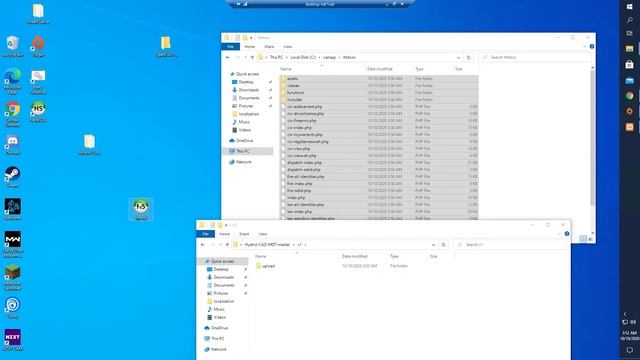Expand the ribbon chevron in the htdocs window
The width and height of the screenshot is (640, 360).
coord(584,47)
